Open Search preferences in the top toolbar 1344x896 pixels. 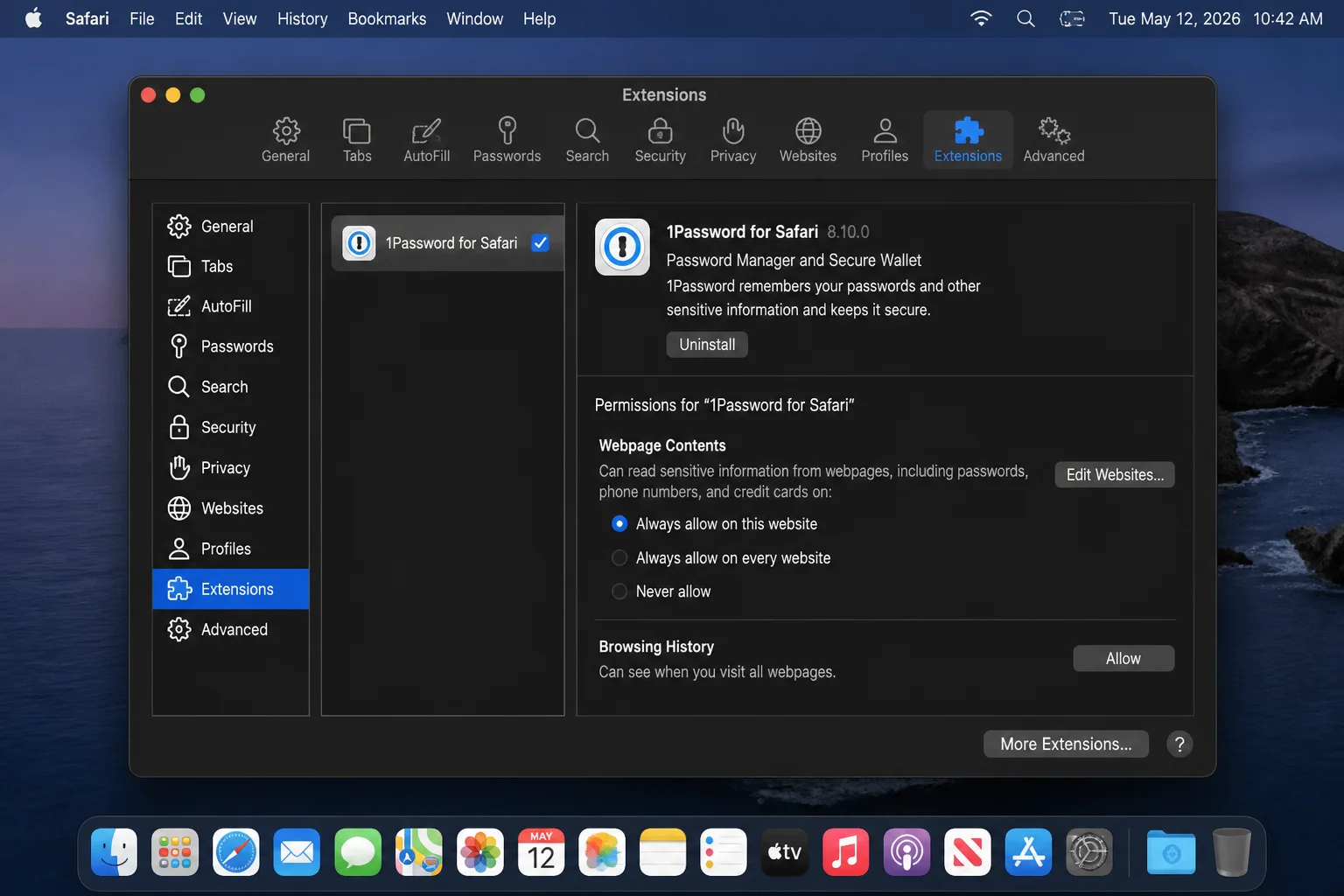pyautogui.click(x=587, y=140)
